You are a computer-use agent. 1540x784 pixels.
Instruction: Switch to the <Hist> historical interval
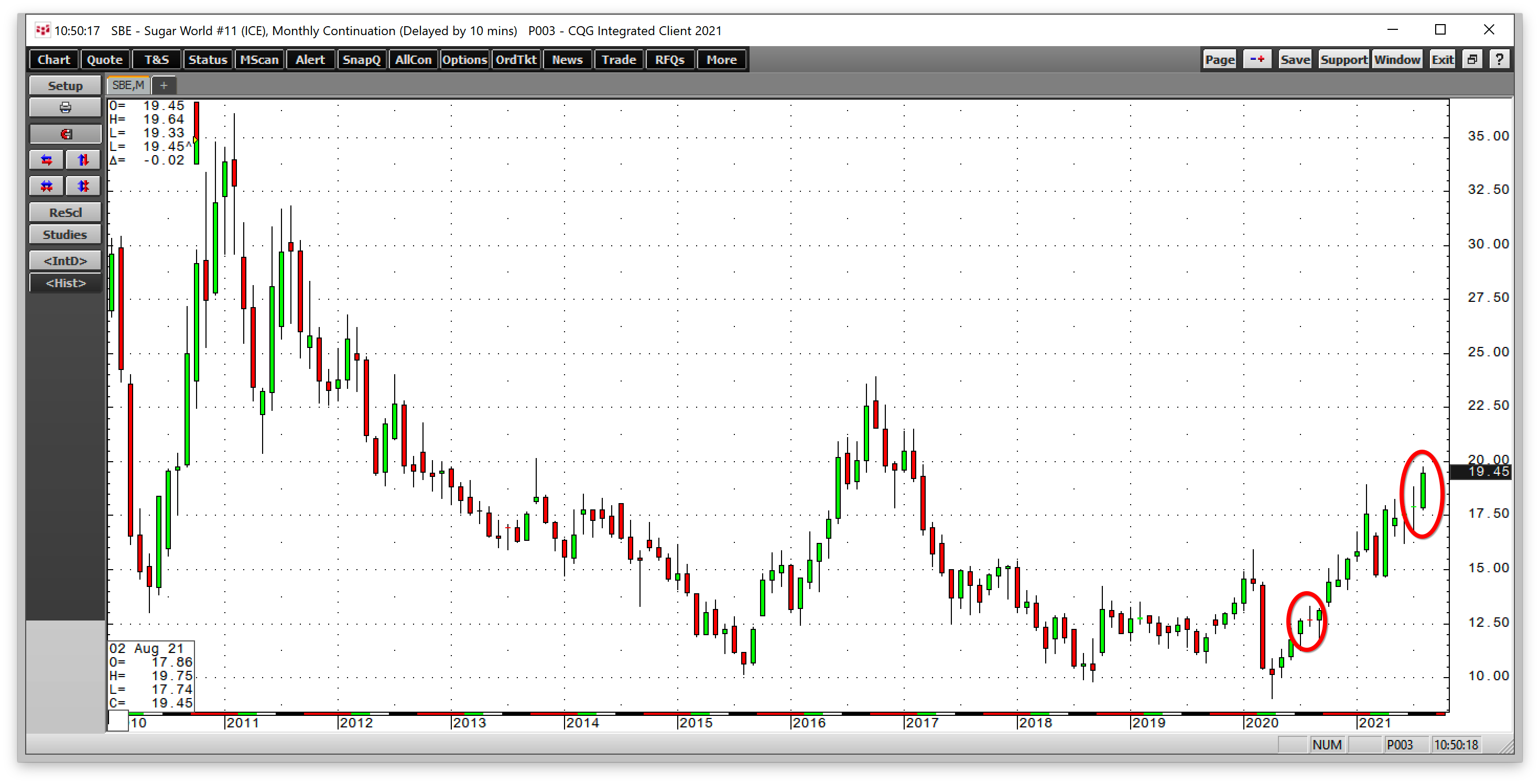click(65, 283)
